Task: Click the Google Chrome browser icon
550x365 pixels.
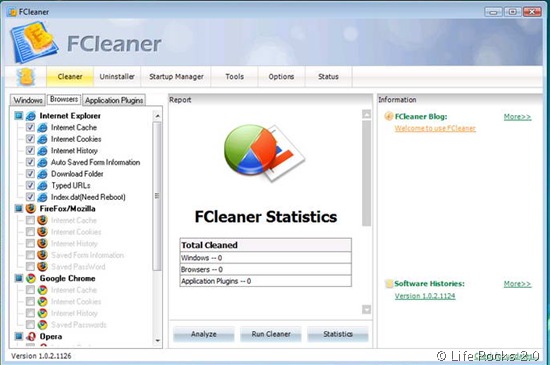Action: pos(31,278)
